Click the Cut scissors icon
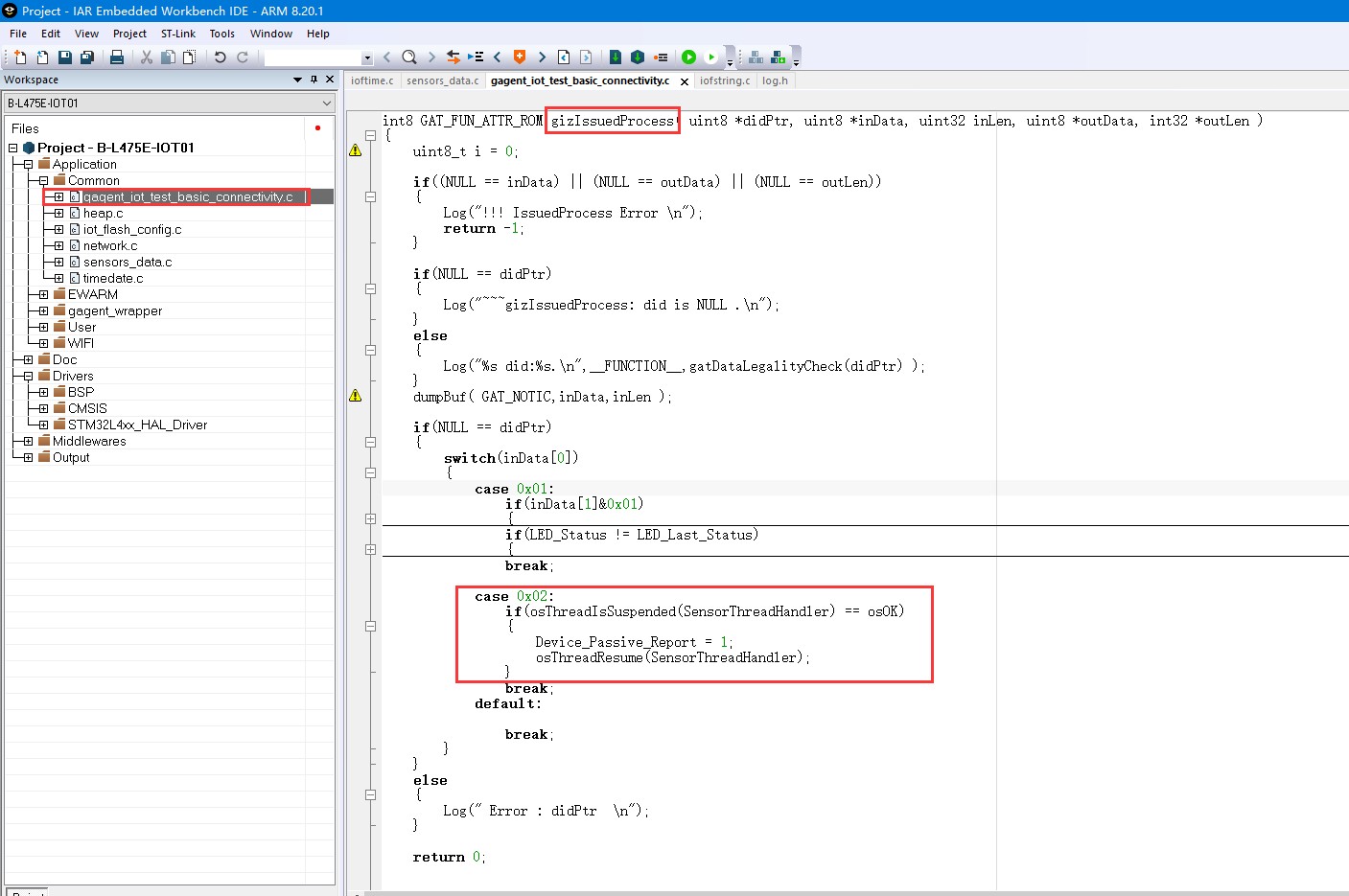The height and width of the screenshot is (896, 1349). 147,57
